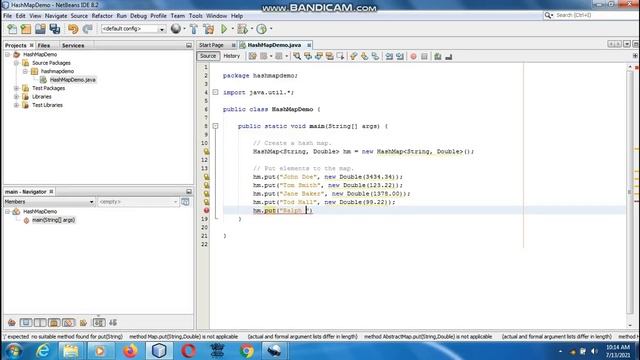
Task: Collapse the Source Packages node
Action: (16, 63)
